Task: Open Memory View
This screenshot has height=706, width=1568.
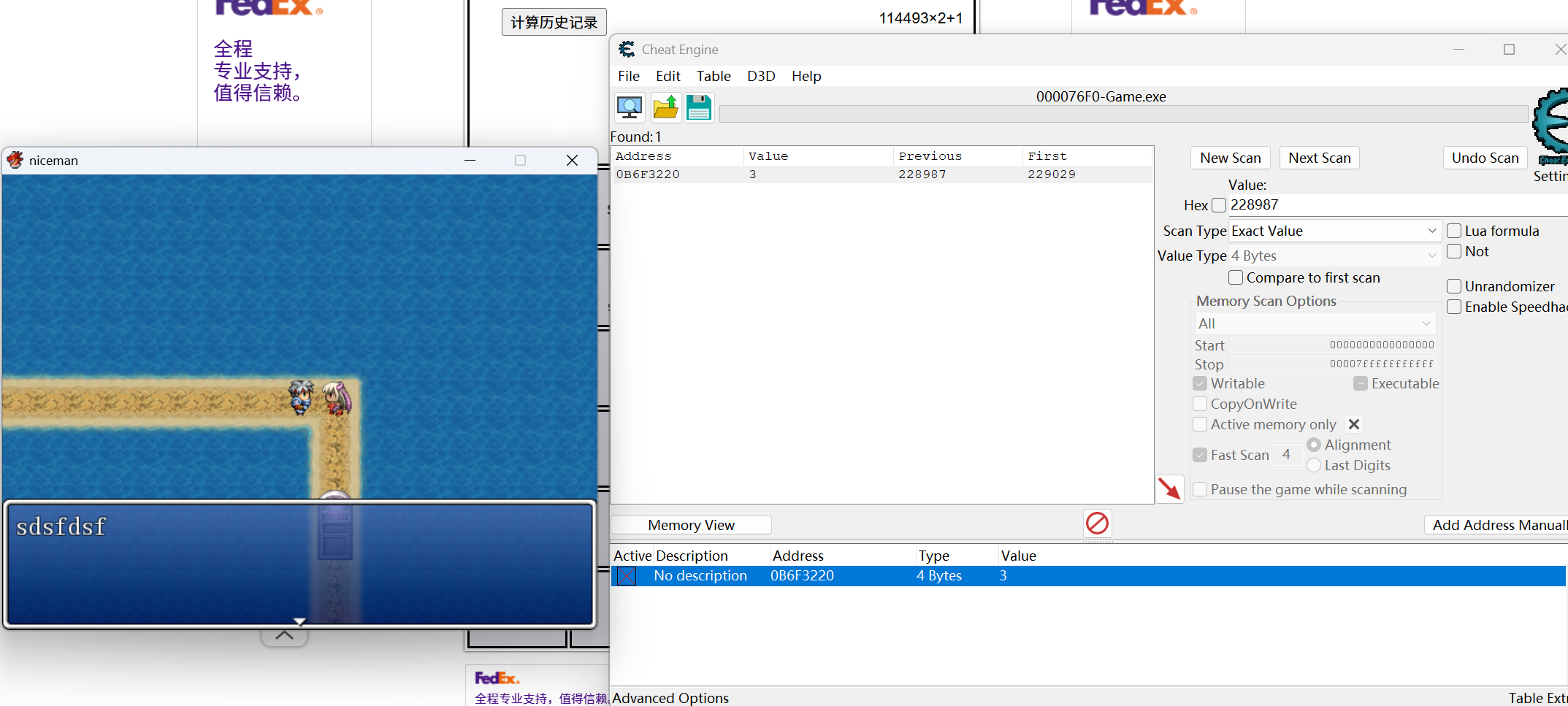Action: coord(691,525)
